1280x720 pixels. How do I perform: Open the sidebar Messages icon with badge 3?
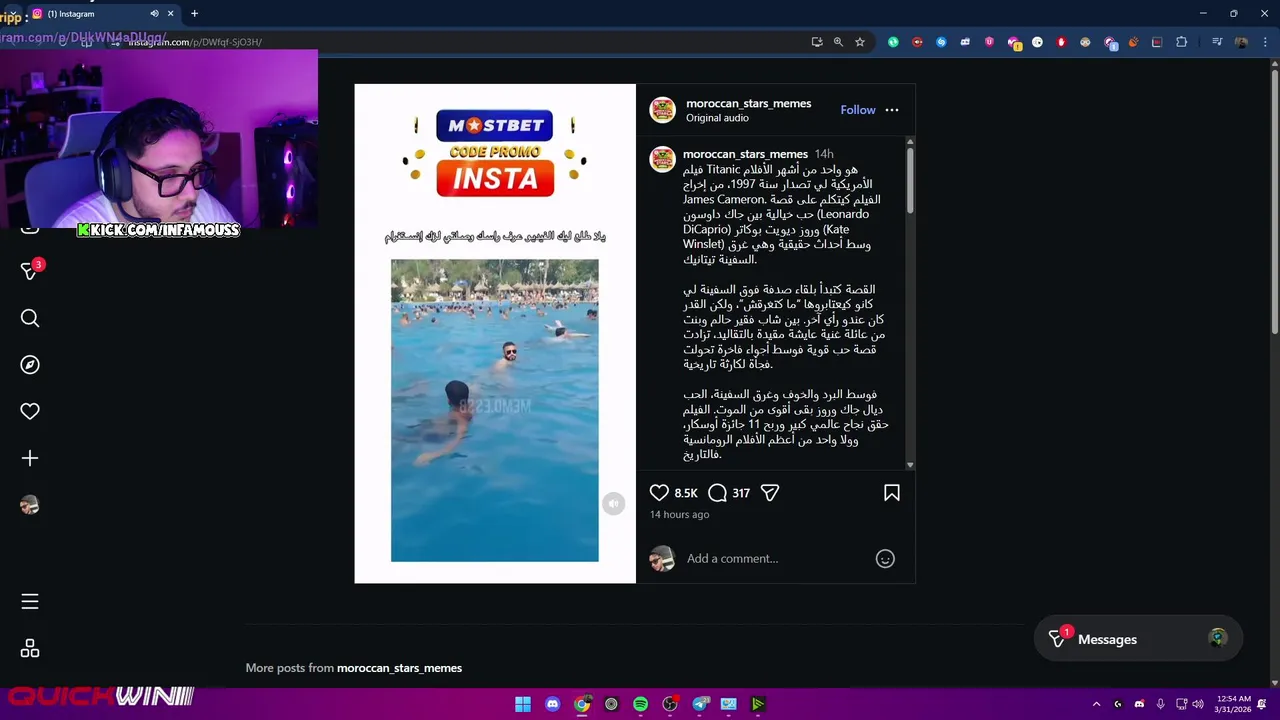click(x=30, y=271)
